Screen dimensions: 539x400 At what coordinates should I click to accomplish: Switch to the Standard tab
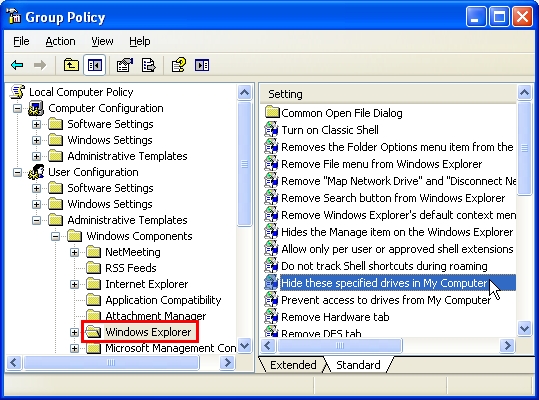pos(358,365)
